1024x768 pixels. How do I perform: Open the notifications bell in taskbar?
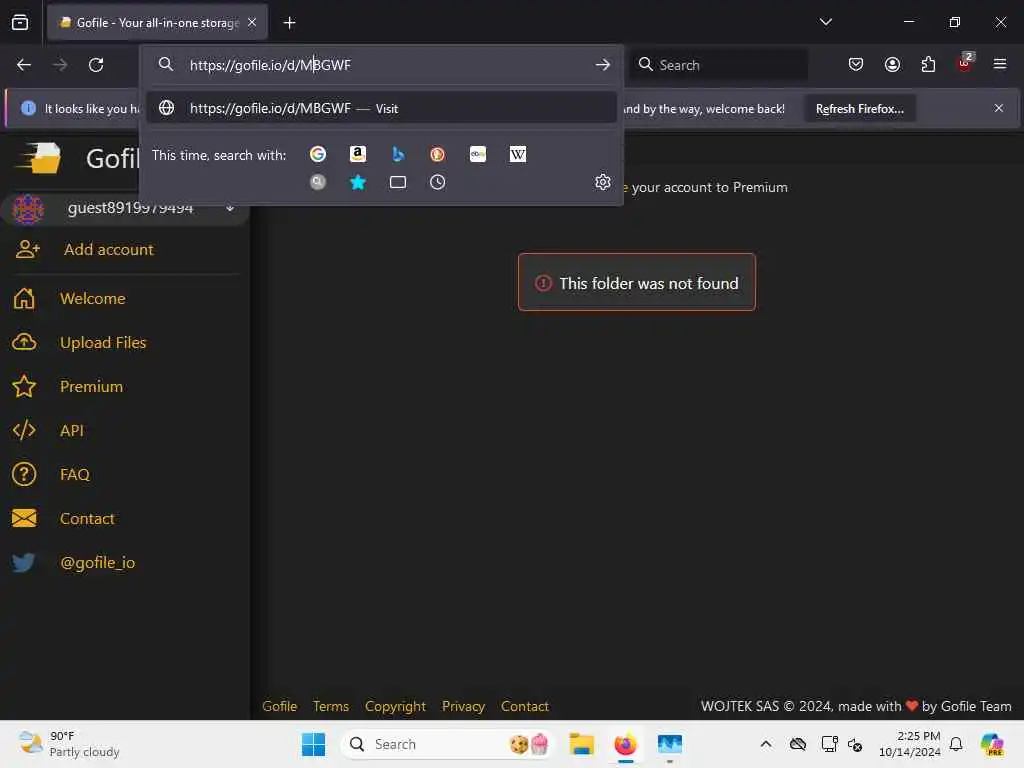point(956,744)
